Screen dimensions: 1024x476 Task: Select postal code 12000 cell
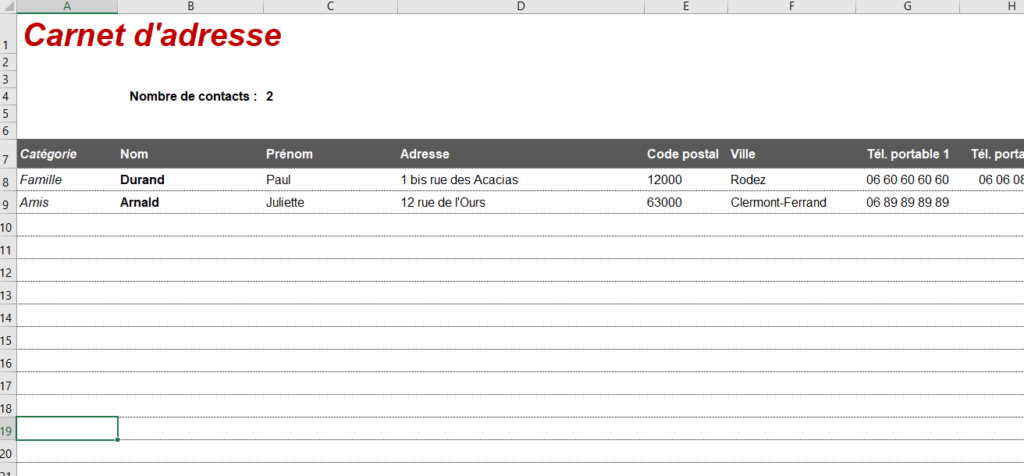pyautogui.click(x=686, y=180)
